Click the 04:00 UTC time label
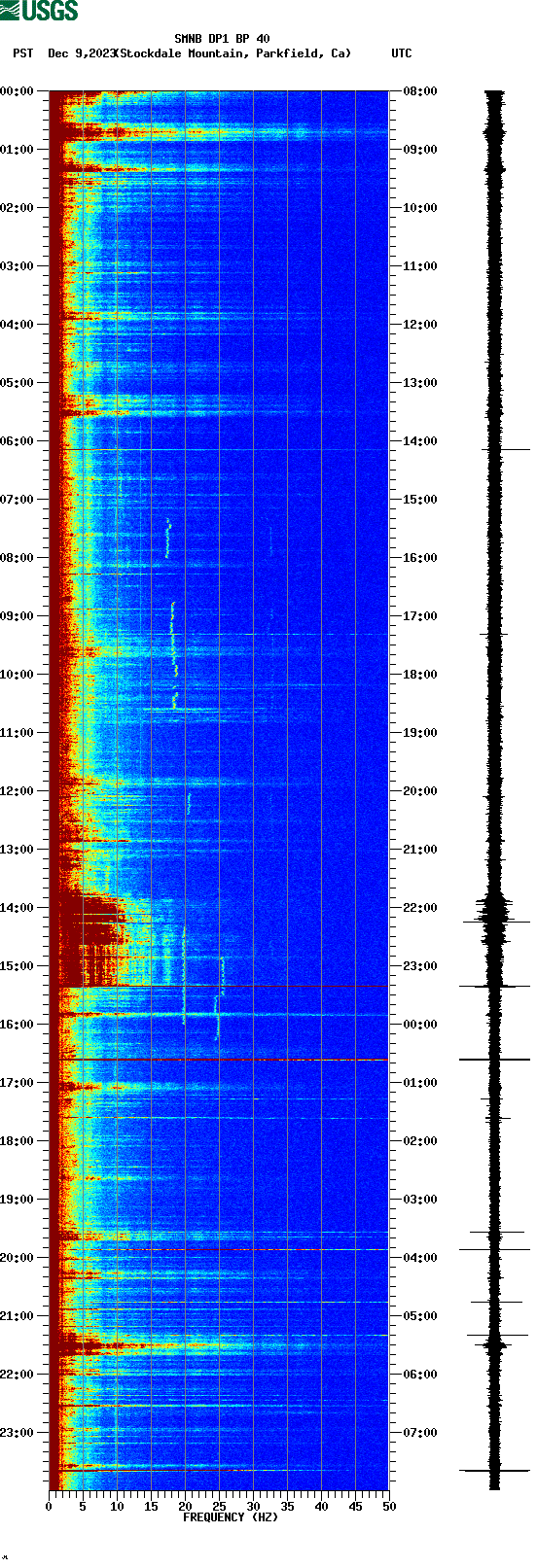Screen dimensions: 537x1568 tap(420, 1258)
